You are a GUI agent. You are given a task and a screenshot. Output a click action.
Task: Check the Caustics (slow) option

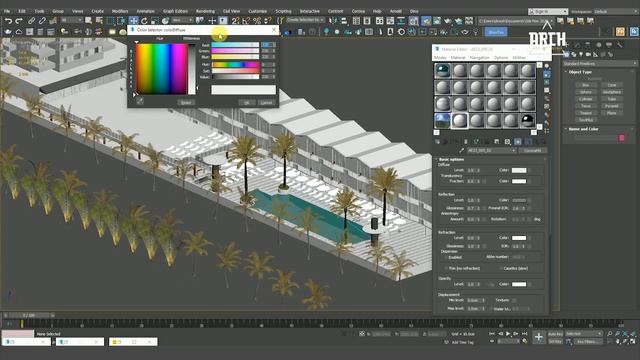501,269
